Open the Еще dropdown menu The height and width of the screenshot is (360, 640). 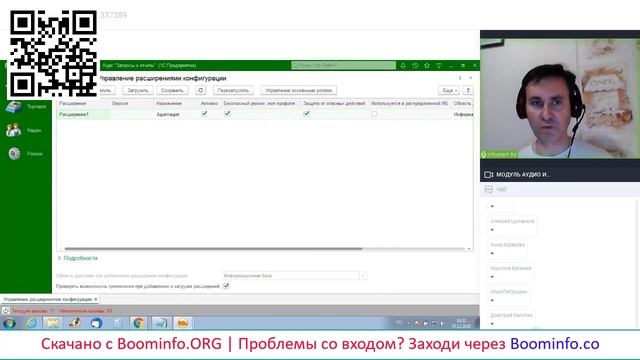(449, 90)
